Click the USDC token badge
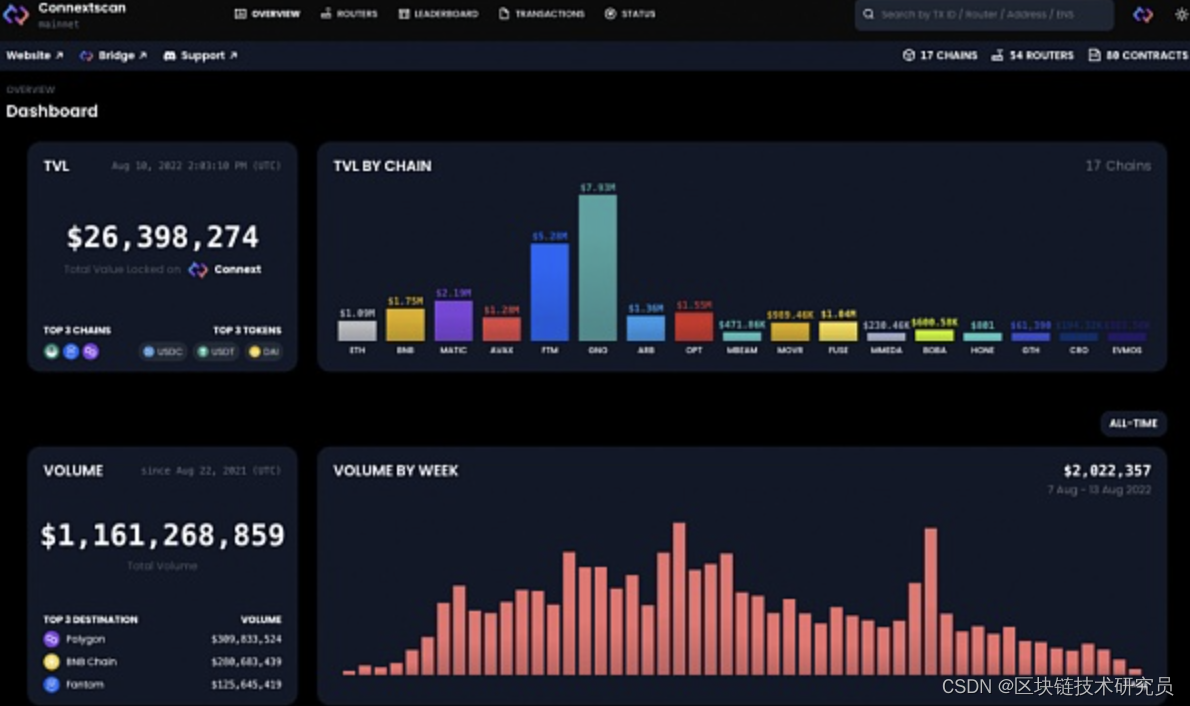The width and height of the screenshot is (1190, 706). click(161, 351)
